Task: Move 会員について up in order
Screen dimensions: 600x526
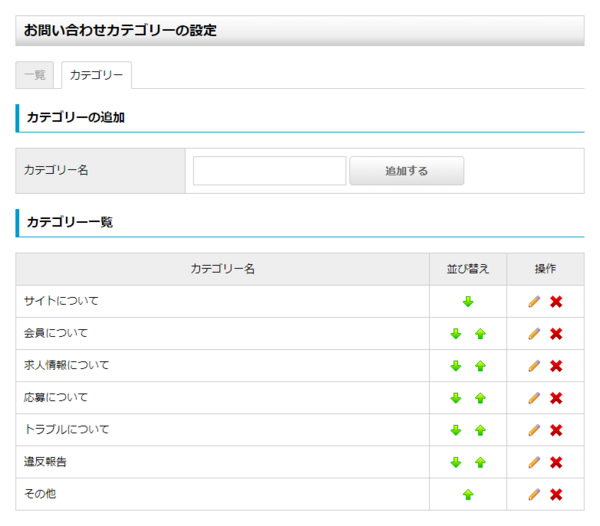Action: (x=480, y=334)
